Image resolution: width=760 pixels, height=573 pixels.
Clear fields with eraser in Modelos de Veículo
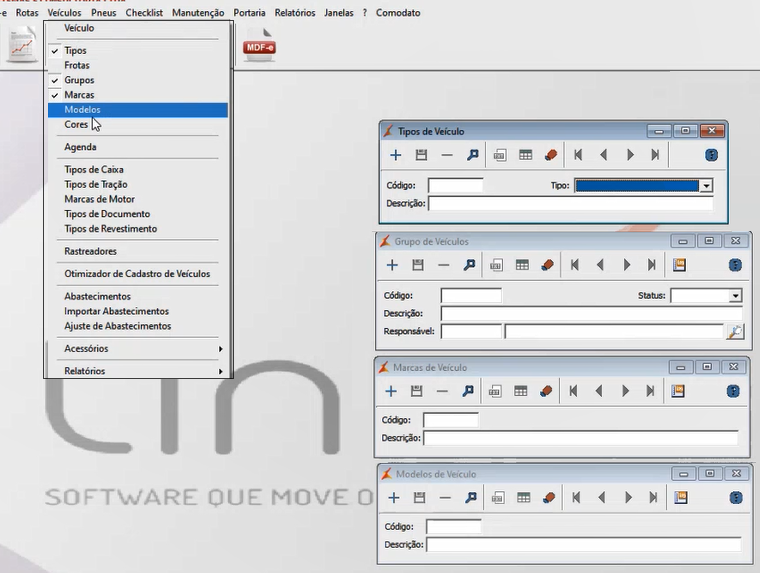tap(549, 498)
